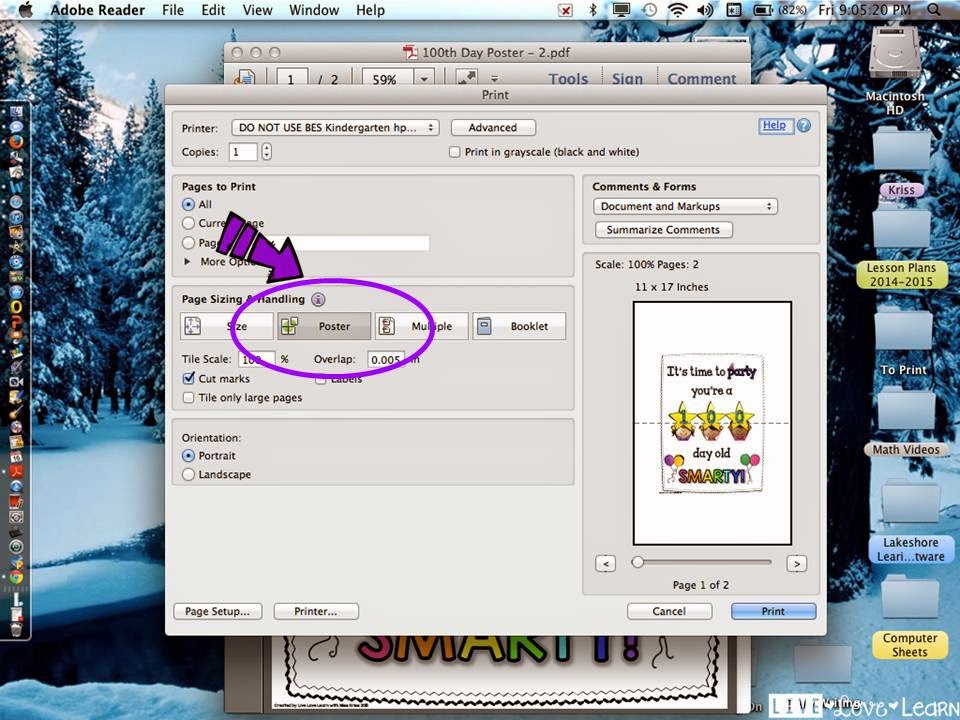This screenshot has height=720, width=960.
Task: Open the Computer Sheets desktop folder
Action: [909, 597]
